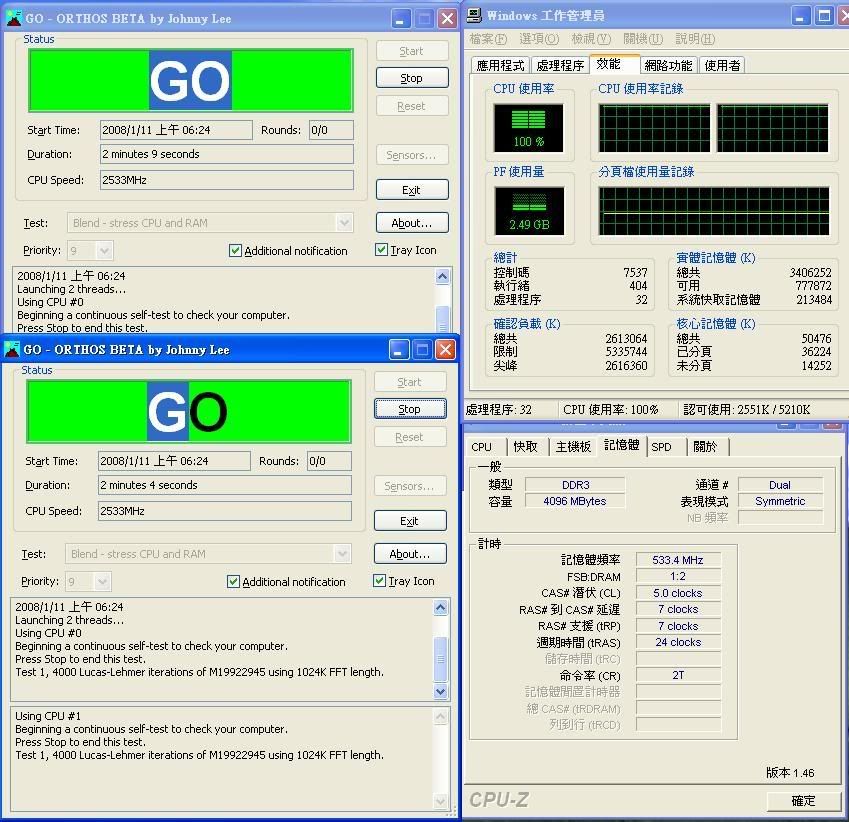Click the Duration field showing 2 minutes 4 seconds

coord(225,485)
